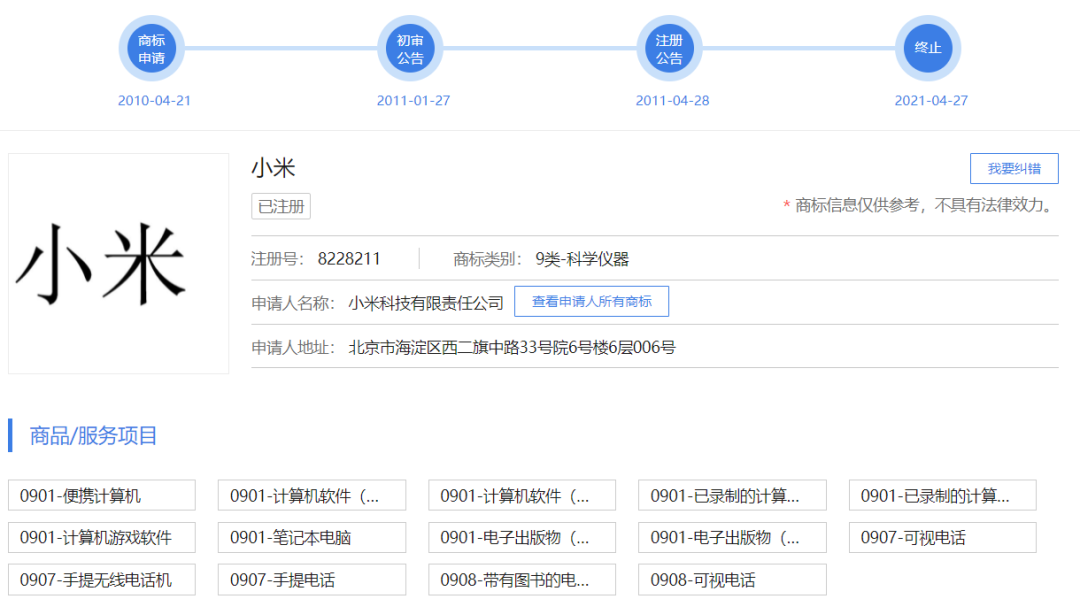
Task: Click applicant name 小米科技有限责任公司
Action: point(426,303)
